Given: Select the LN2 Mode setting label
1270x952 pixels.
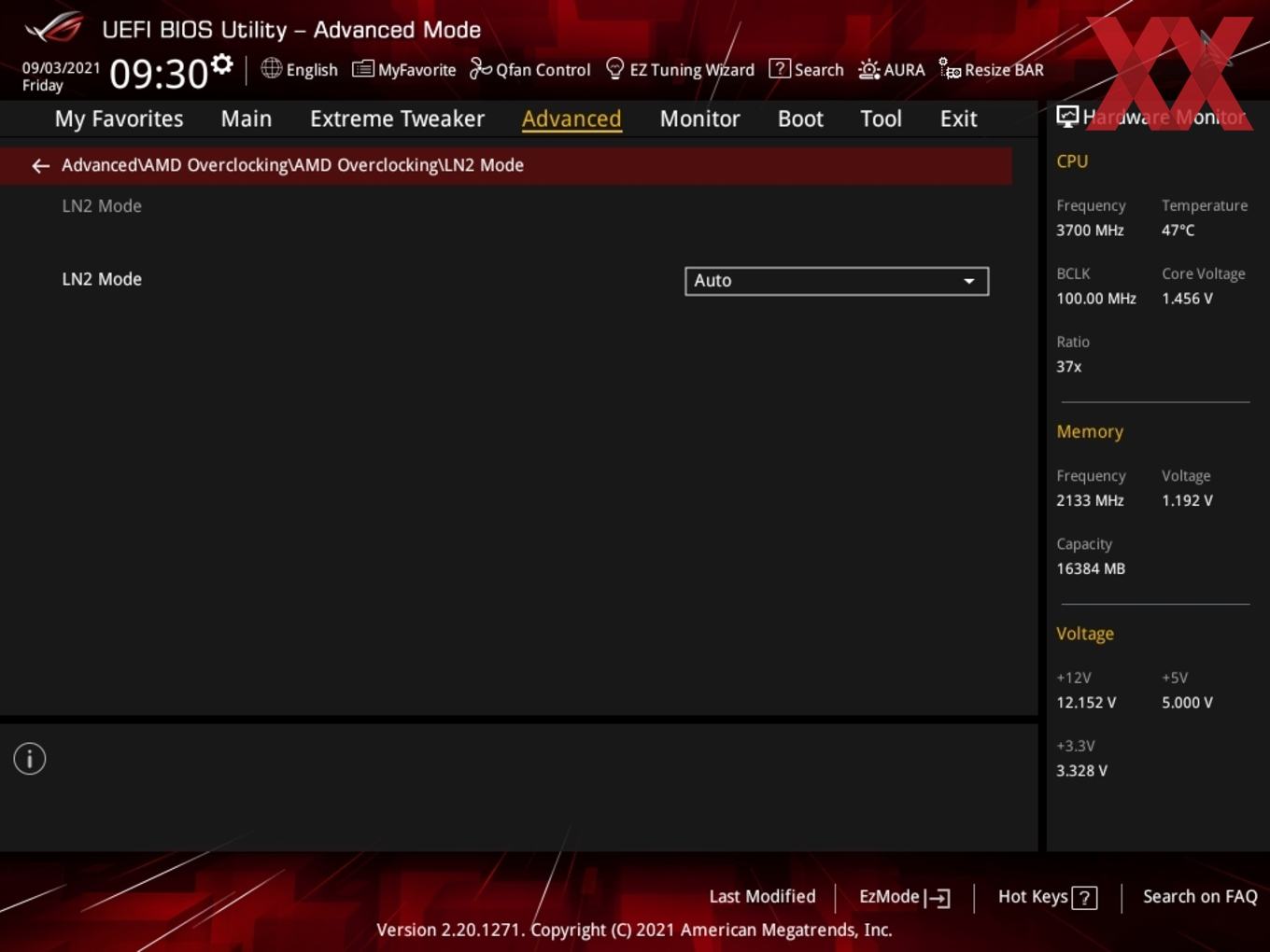Looking at the screenshot, I should pos(102,279).
